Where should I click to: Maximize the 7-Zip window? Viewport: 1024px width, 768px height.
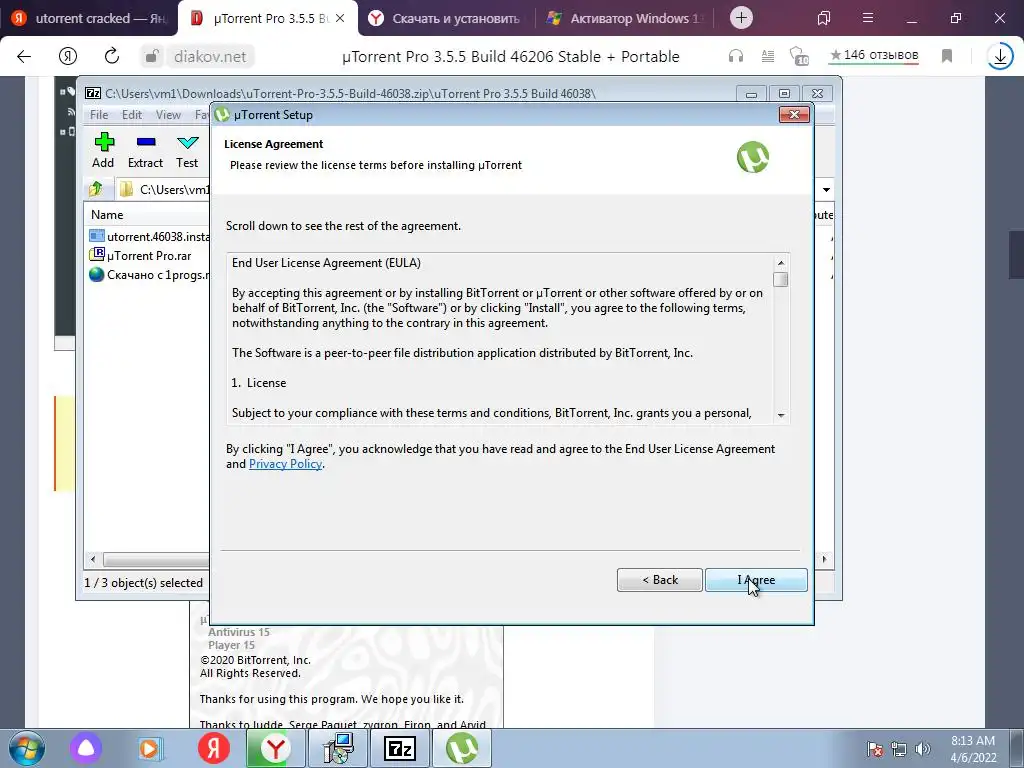pyautogui.click(x=784, y=94)
